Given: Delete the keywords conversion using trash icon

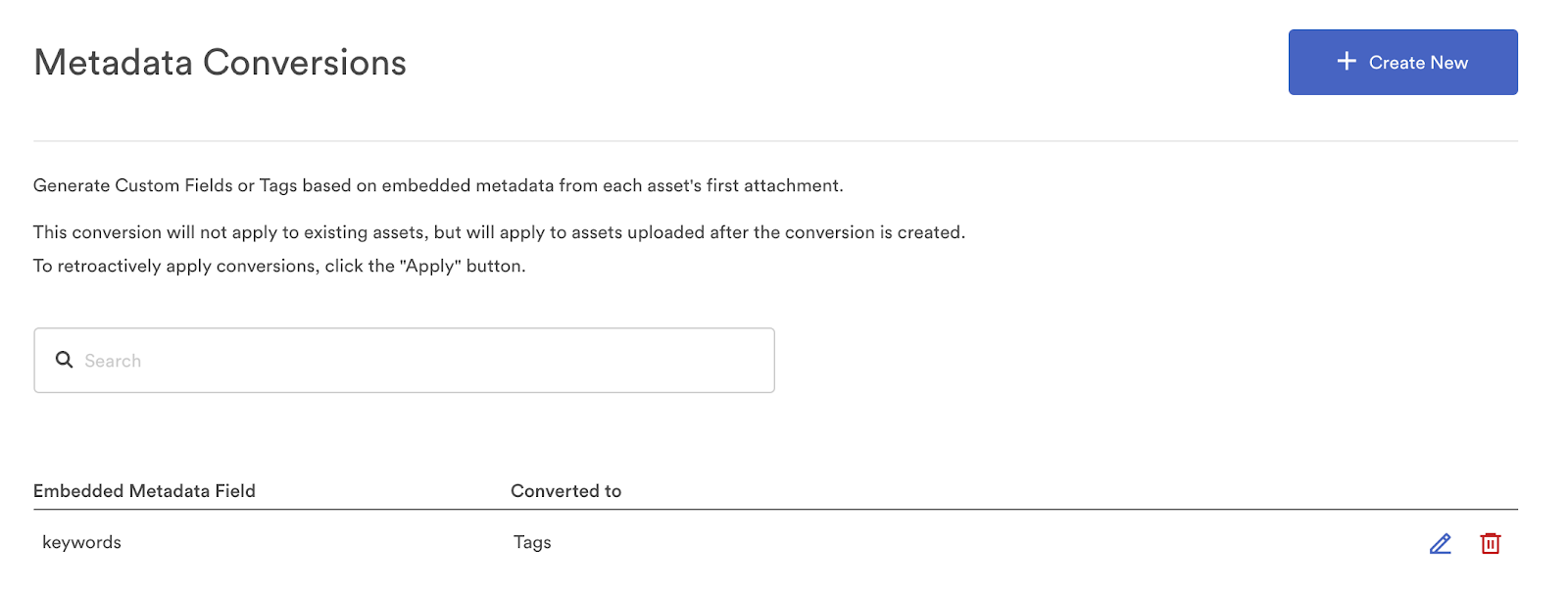Looking at the screenshot, I should point(1490,544).
